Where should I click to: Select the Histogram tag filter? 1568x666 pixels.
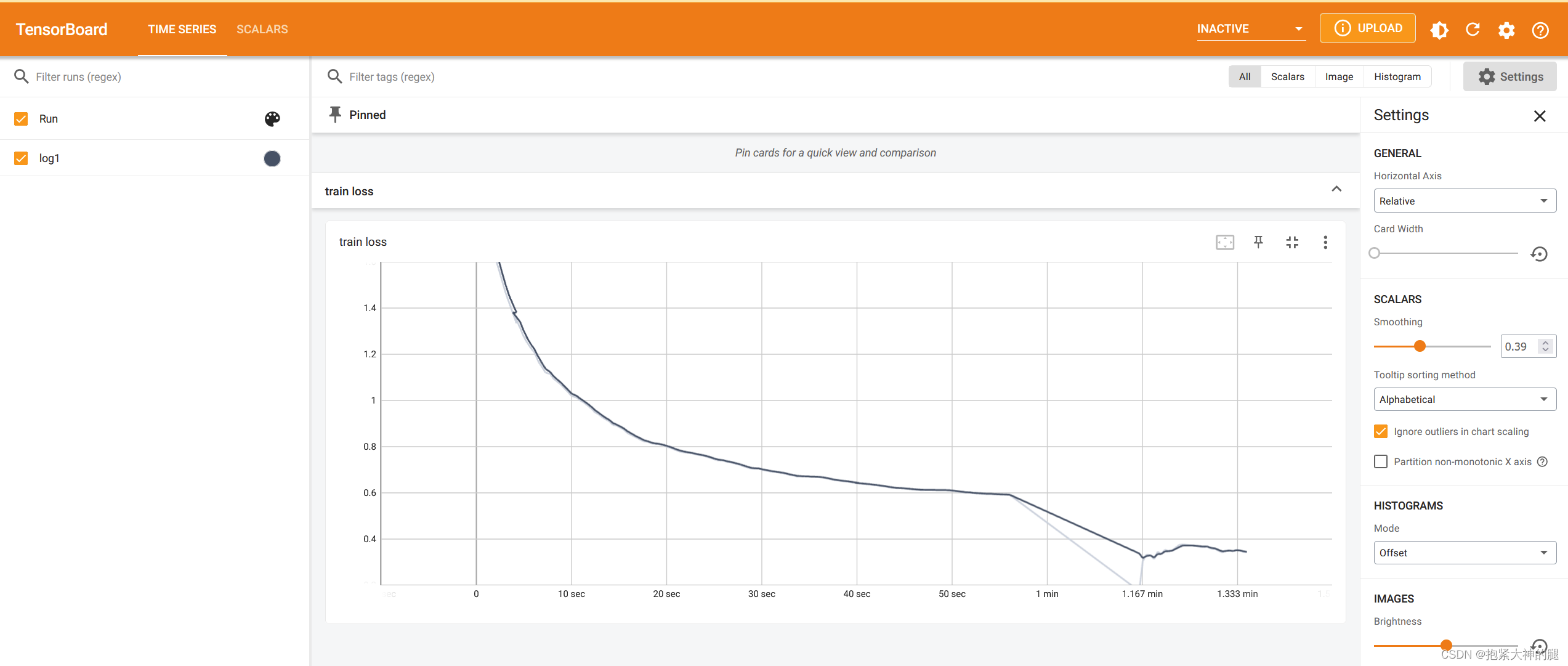(1397, 76)
